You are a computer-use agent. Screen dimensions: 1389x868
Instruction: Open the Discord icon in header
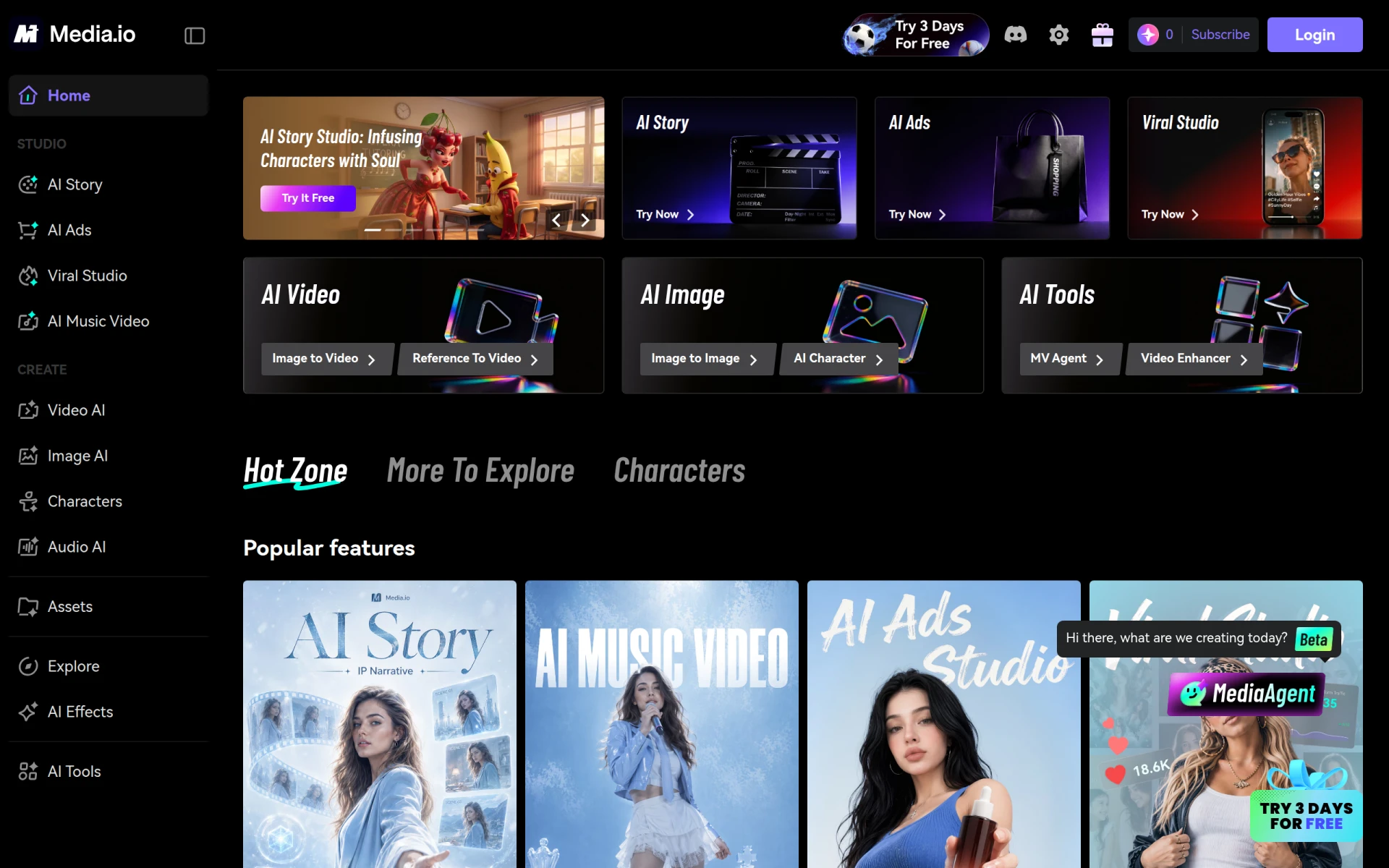1016,35
